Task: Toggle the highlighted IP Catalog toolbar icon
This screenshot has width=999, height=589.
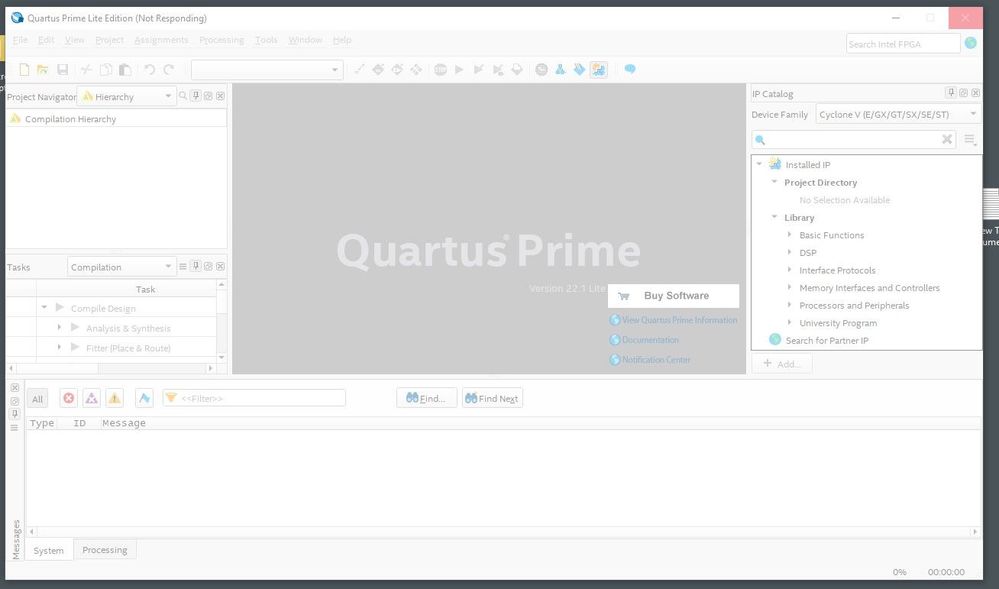Action: [598, 69]
